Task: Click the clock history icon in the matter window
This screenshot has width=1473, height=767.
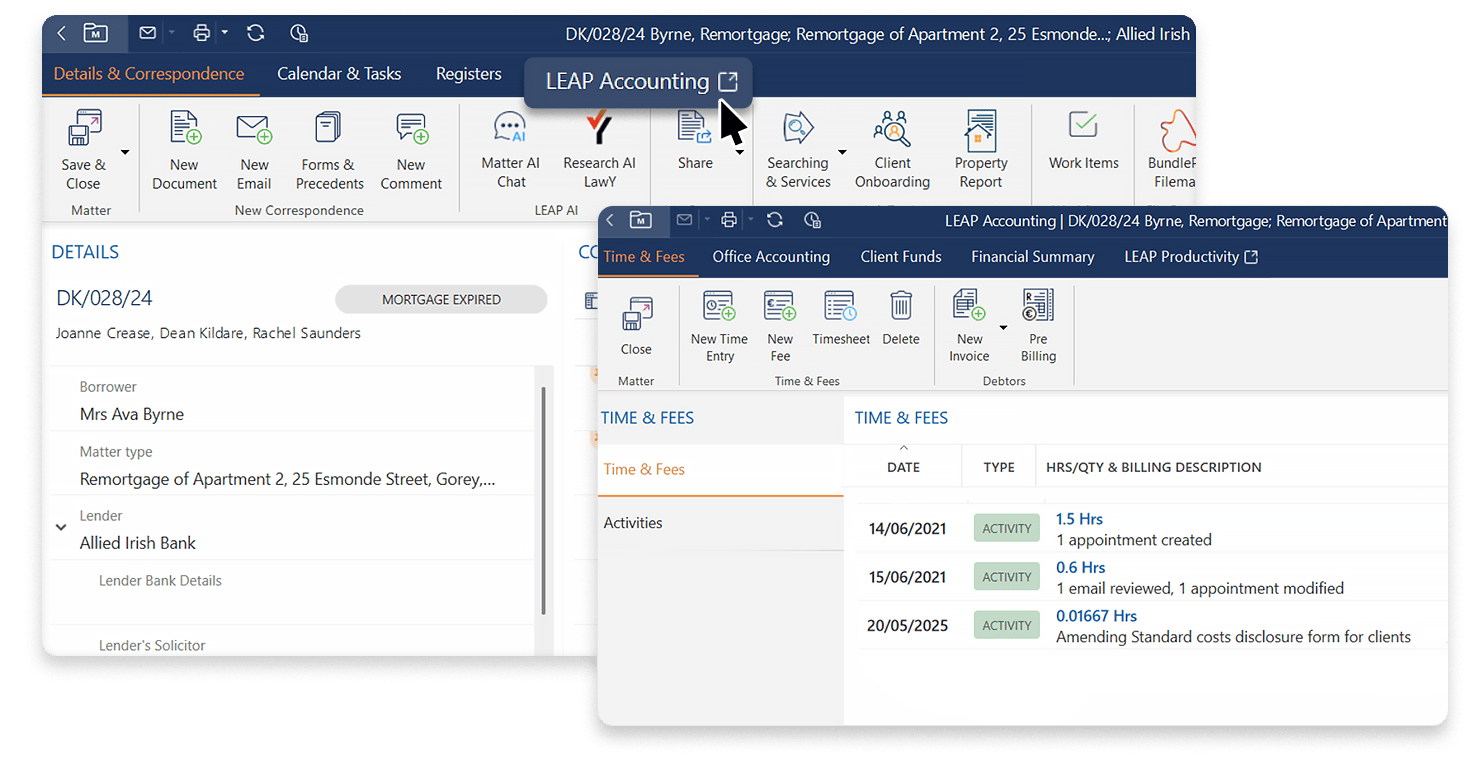Action: click(x=298, y=33)
